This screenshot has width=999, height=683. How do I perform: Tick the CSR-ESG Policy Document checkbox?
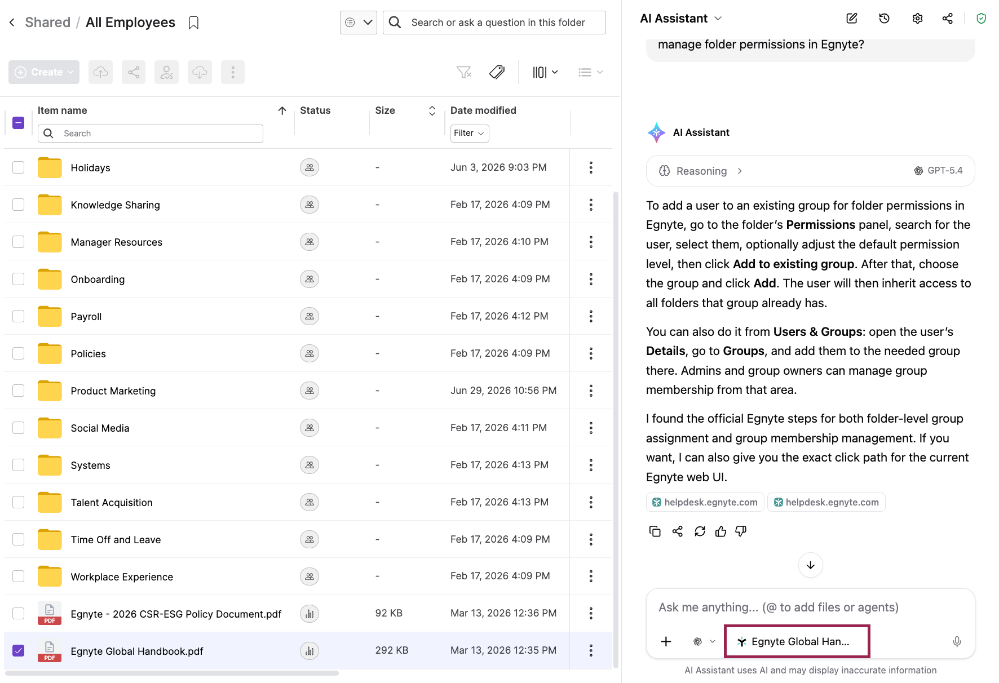(x=18, y=614)
